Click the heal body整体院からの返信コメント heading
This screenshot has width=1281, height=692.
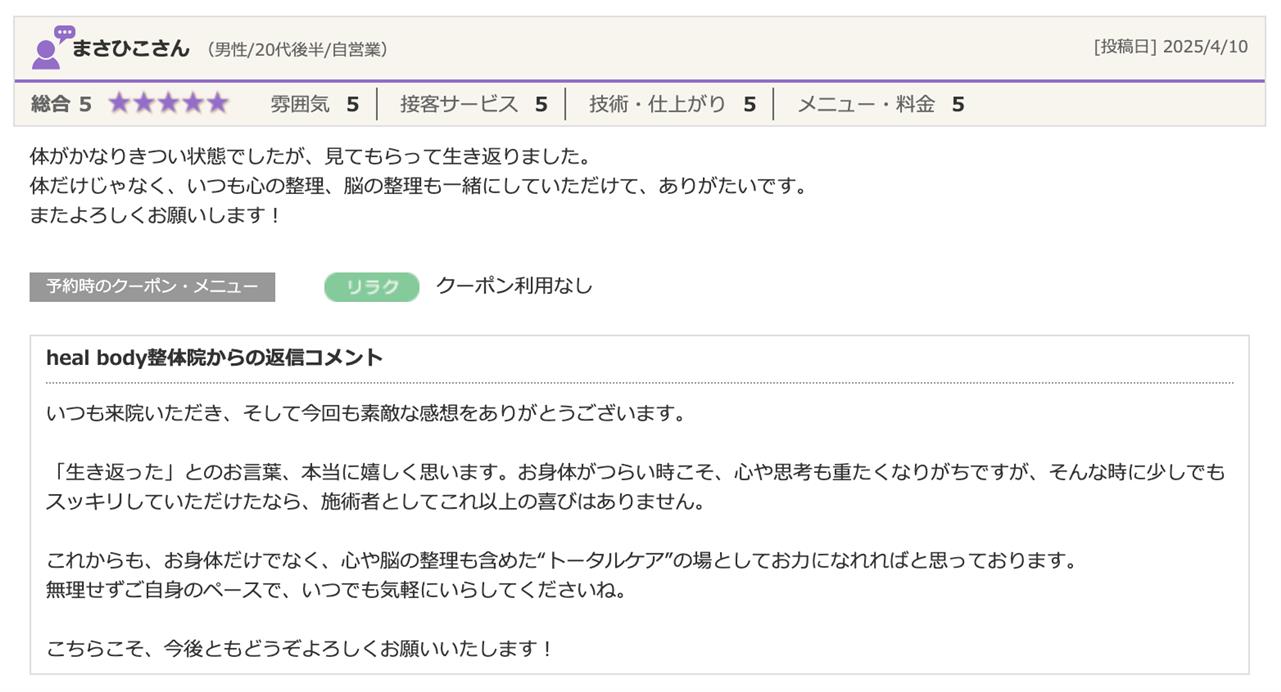(214, 358)
